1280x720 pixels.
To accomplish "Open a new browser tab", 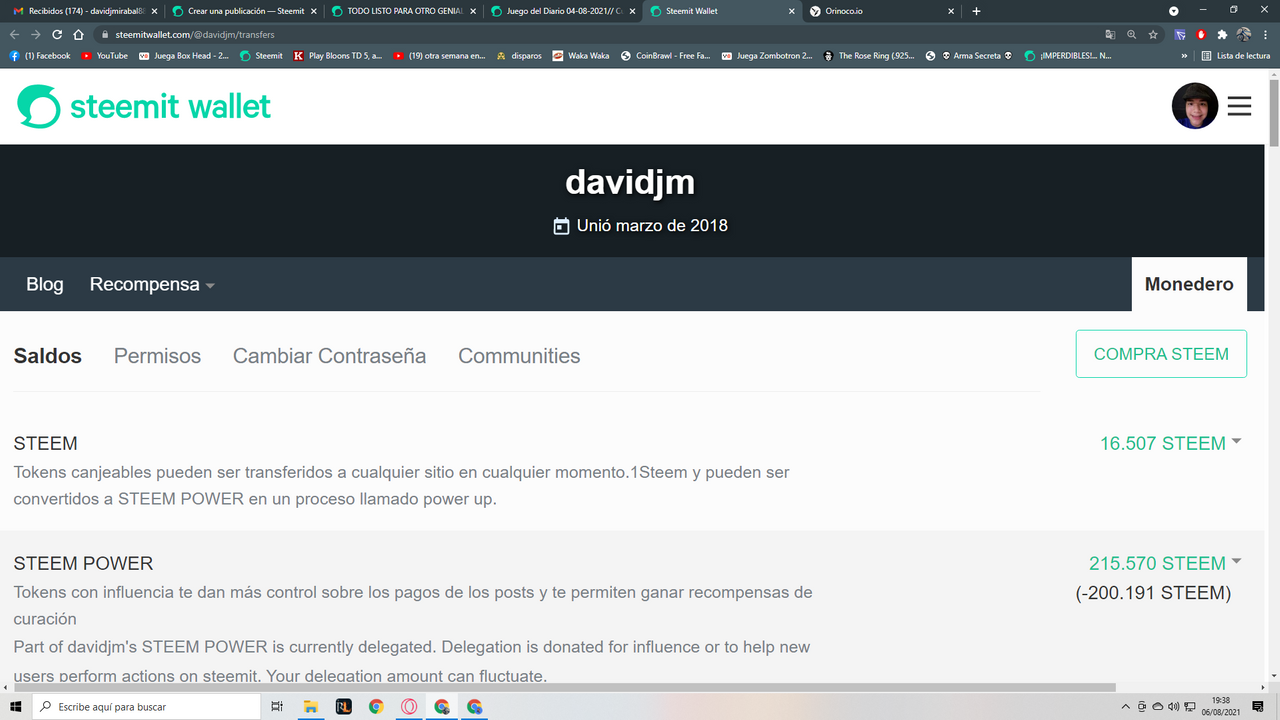I will 976,11.
